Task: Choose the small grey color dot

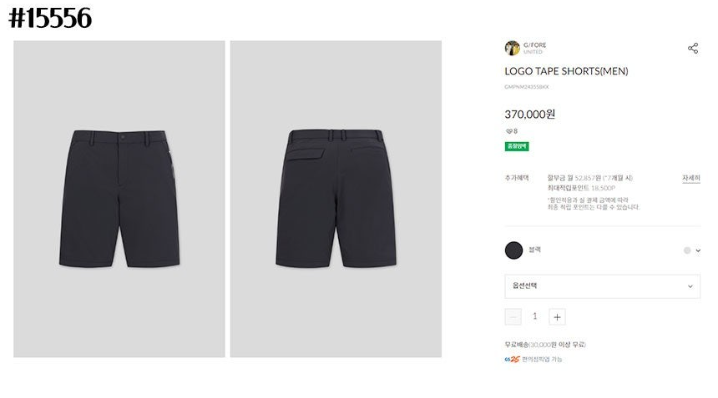Action: [687, 251]
